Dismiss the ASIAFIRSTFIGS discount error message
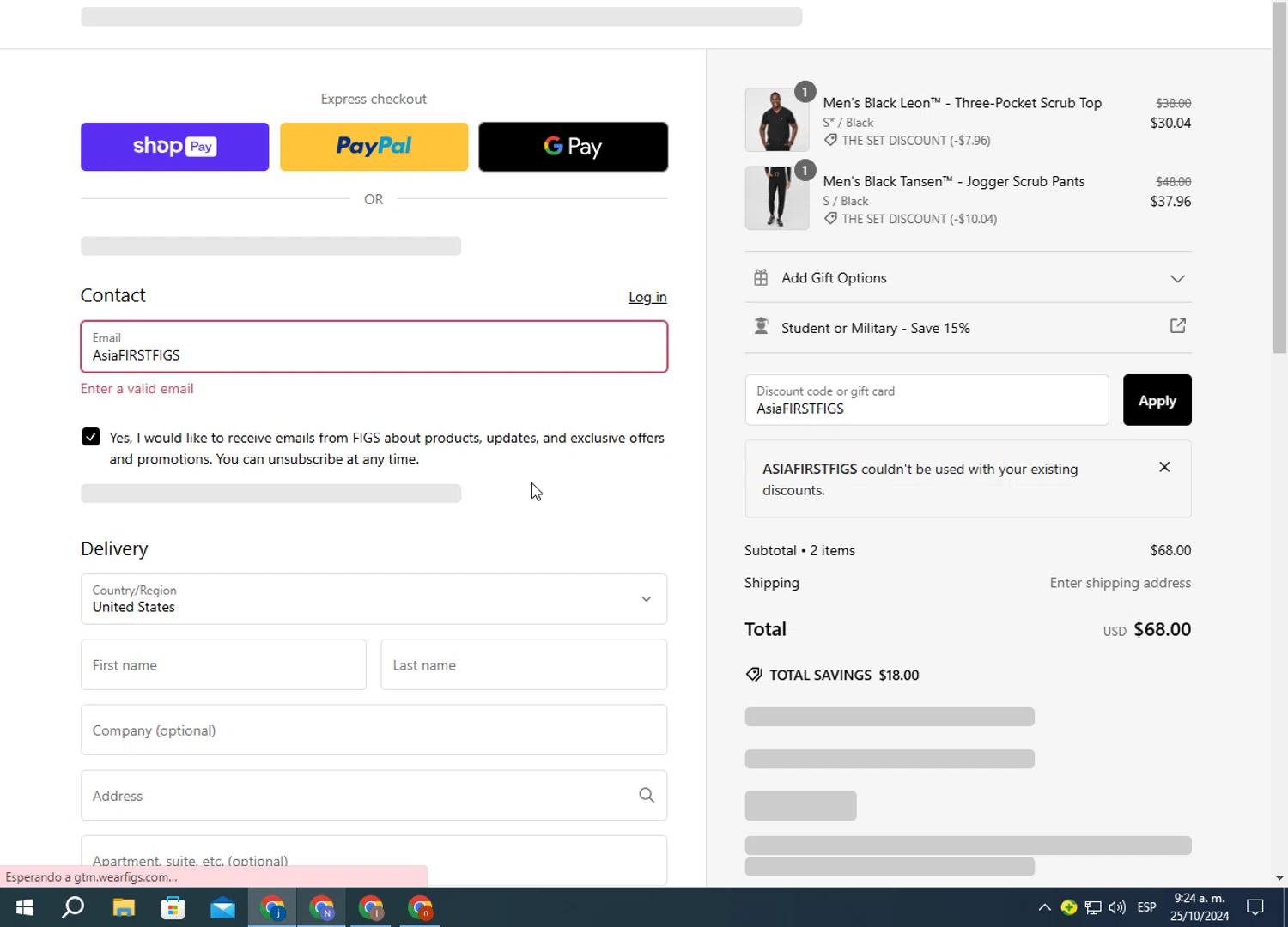The width and height of the screenshot is (1288, 927). pyautogui.click(x=1163, y=467)
